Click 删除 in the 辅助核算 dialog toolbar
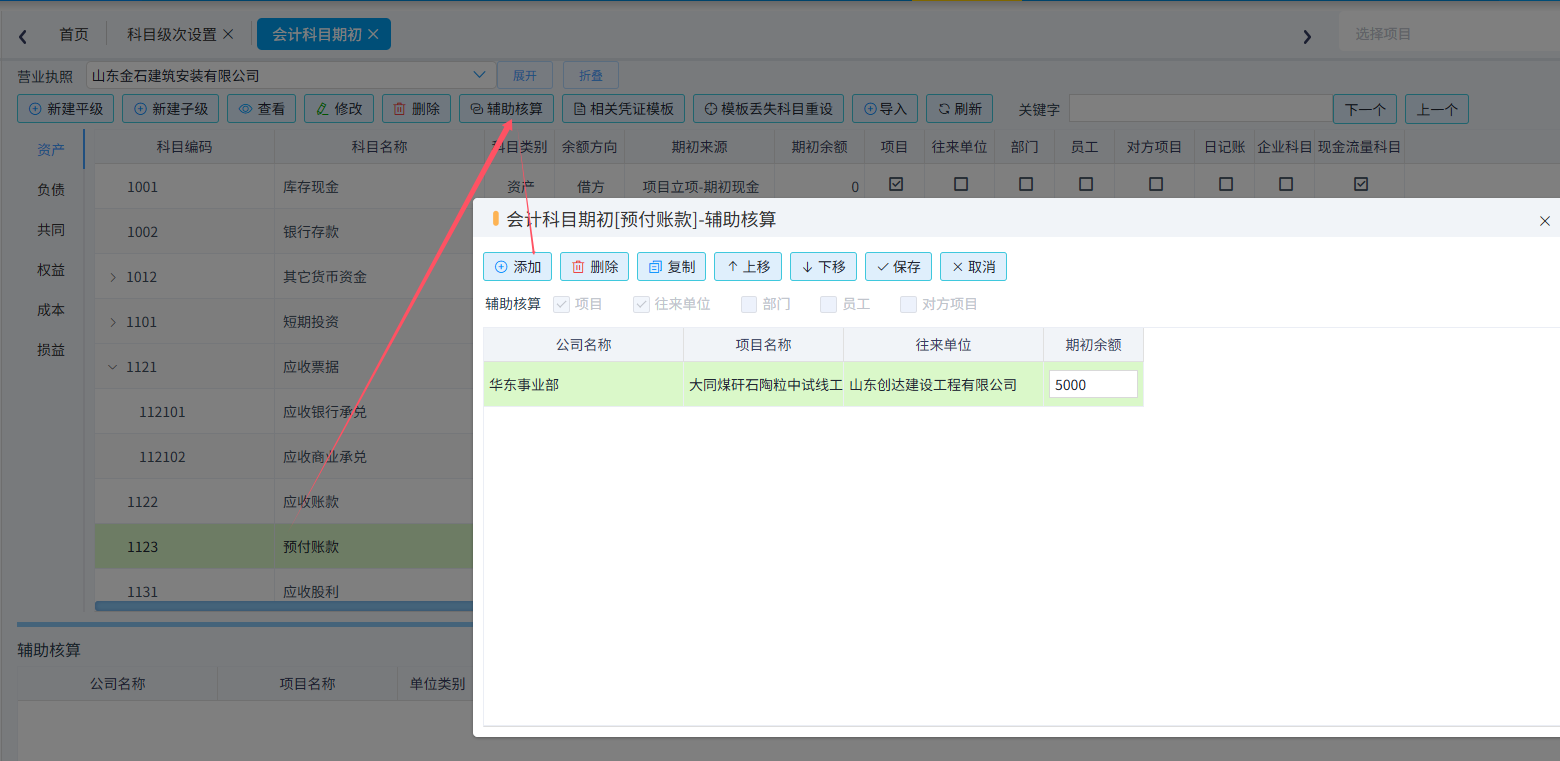The image size is (1560, 761). (594, 267)
